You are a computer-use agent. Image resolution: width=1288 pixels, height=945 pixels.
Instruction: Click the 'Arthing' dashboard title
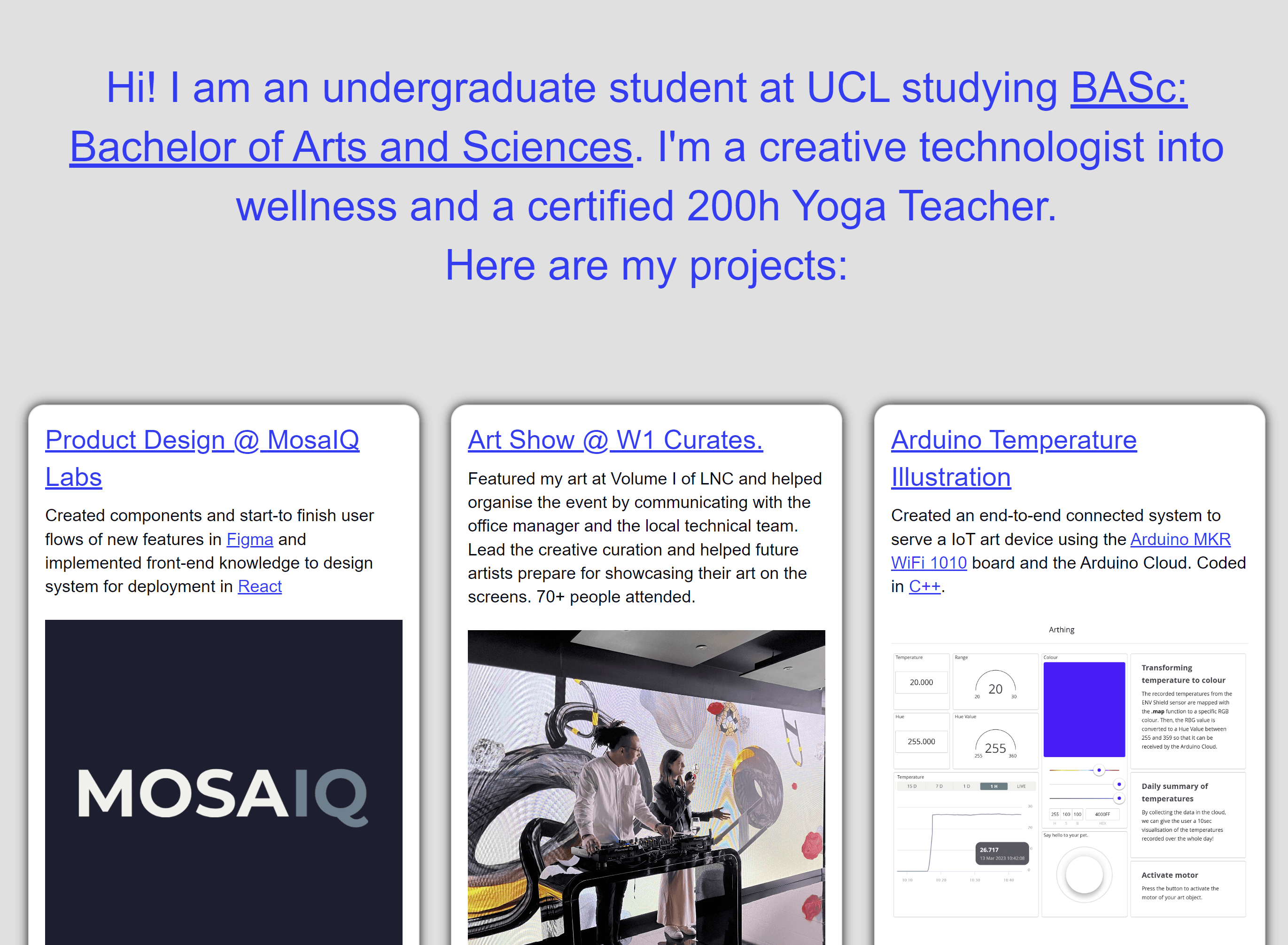[x=1061, y=630]
